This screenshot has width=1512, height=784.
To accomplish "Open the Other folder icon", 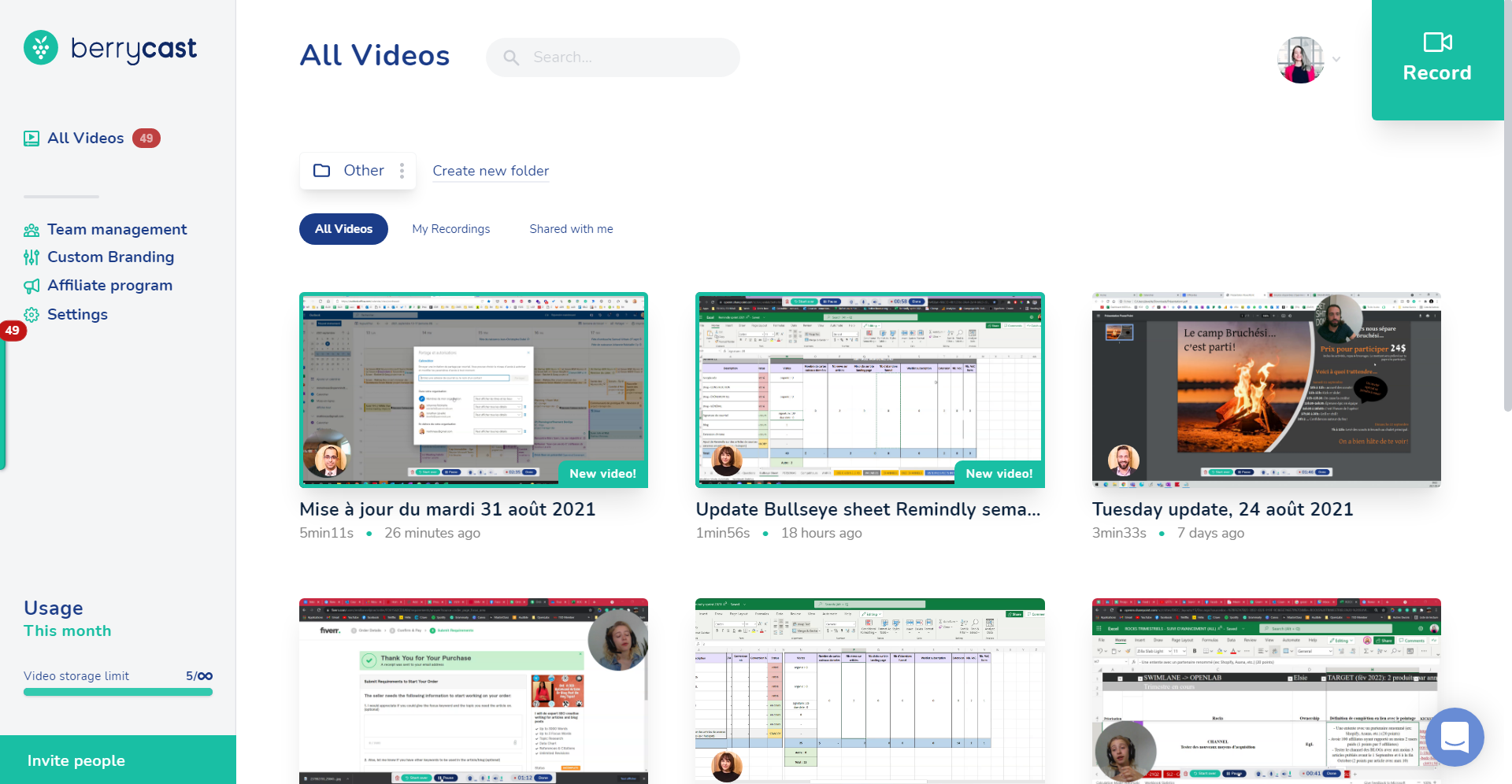I will point(322,170).
